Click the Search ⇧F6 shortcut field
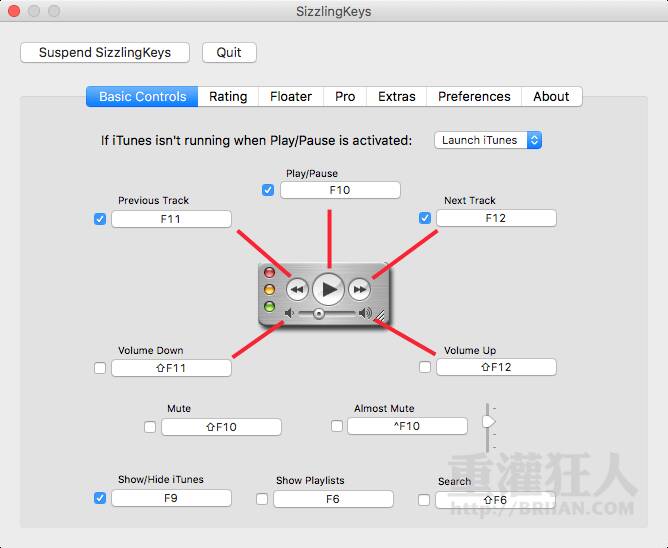Screen dimensions: 668x548 tap(495, 500)
